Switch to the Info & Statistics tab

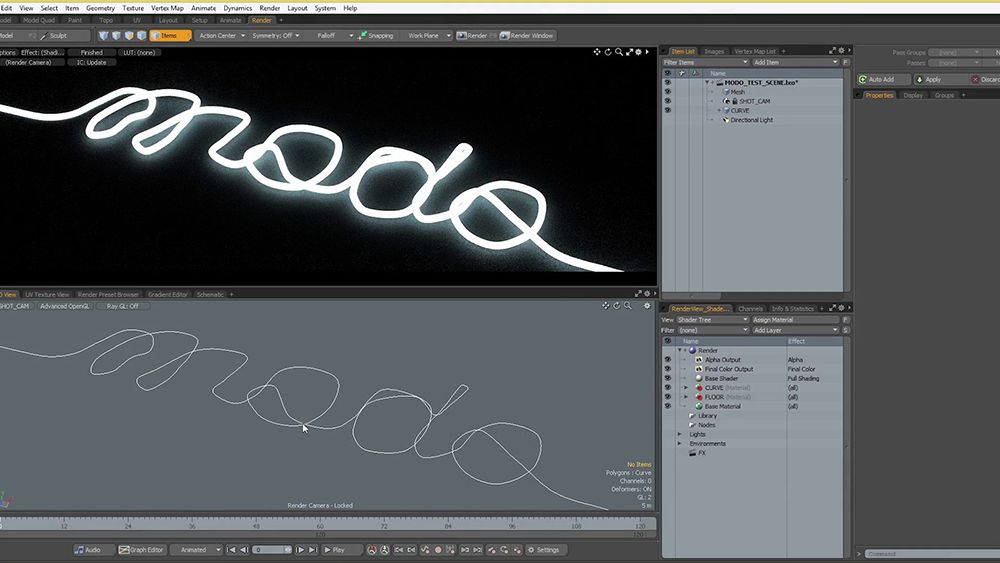(x=792, y=309)
